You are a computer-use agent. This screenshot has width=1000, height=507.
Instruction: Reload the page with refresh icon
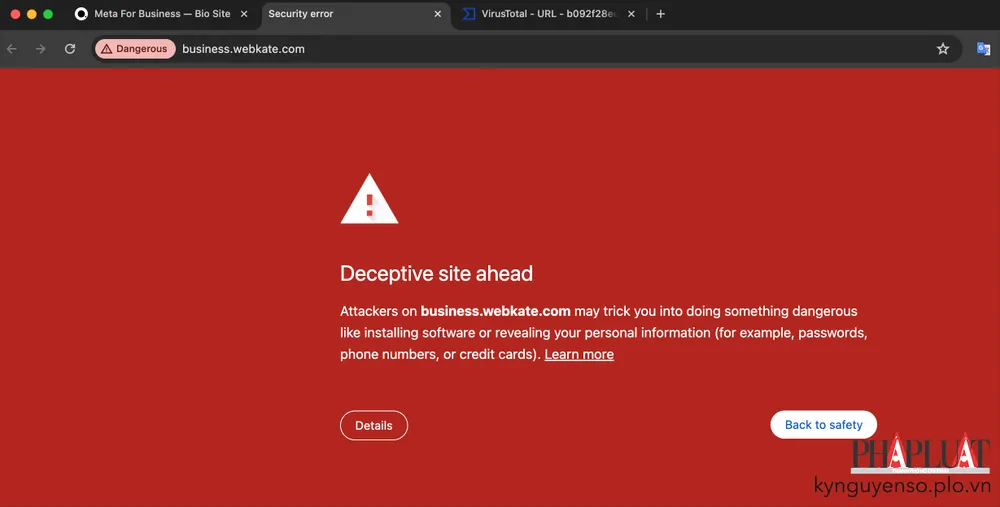[x=70, y=49]
